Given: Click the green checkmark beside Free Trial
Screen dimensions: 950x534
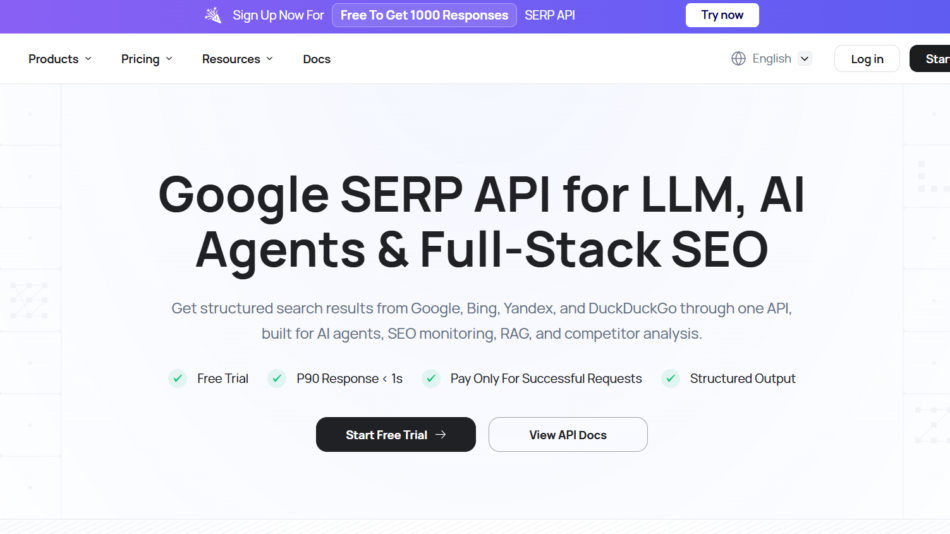Looking at the screenshot, I should (x=178, y=378).
